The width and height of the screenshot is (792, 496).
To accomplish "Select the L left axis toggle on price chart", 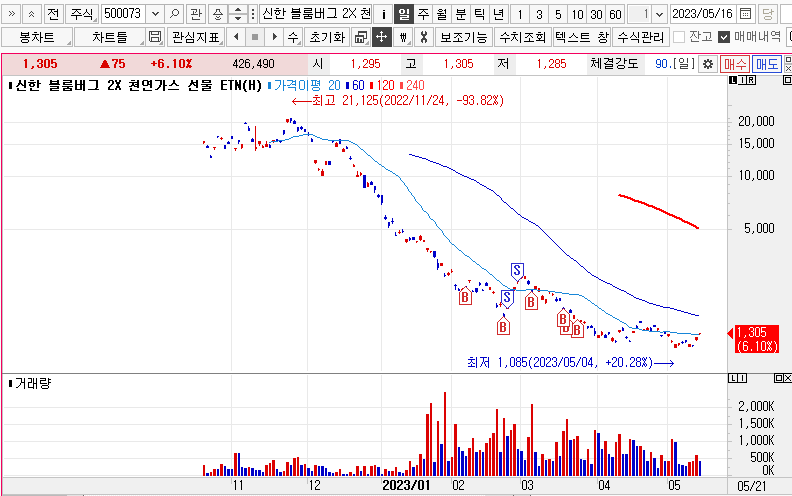I will 733,80.
